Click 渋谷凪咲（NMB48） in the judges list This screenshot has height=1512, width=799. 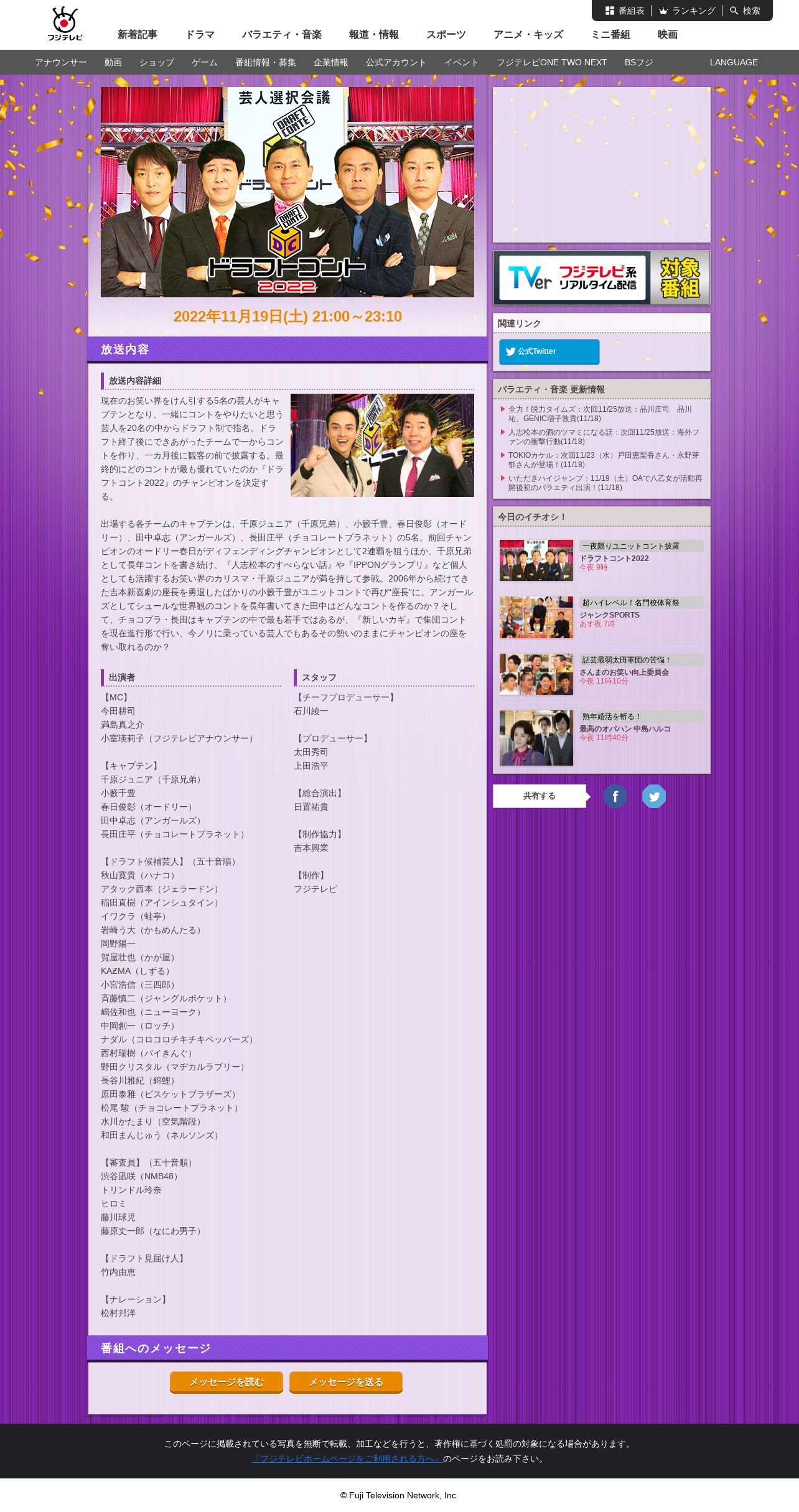[x=141, y=1176]
